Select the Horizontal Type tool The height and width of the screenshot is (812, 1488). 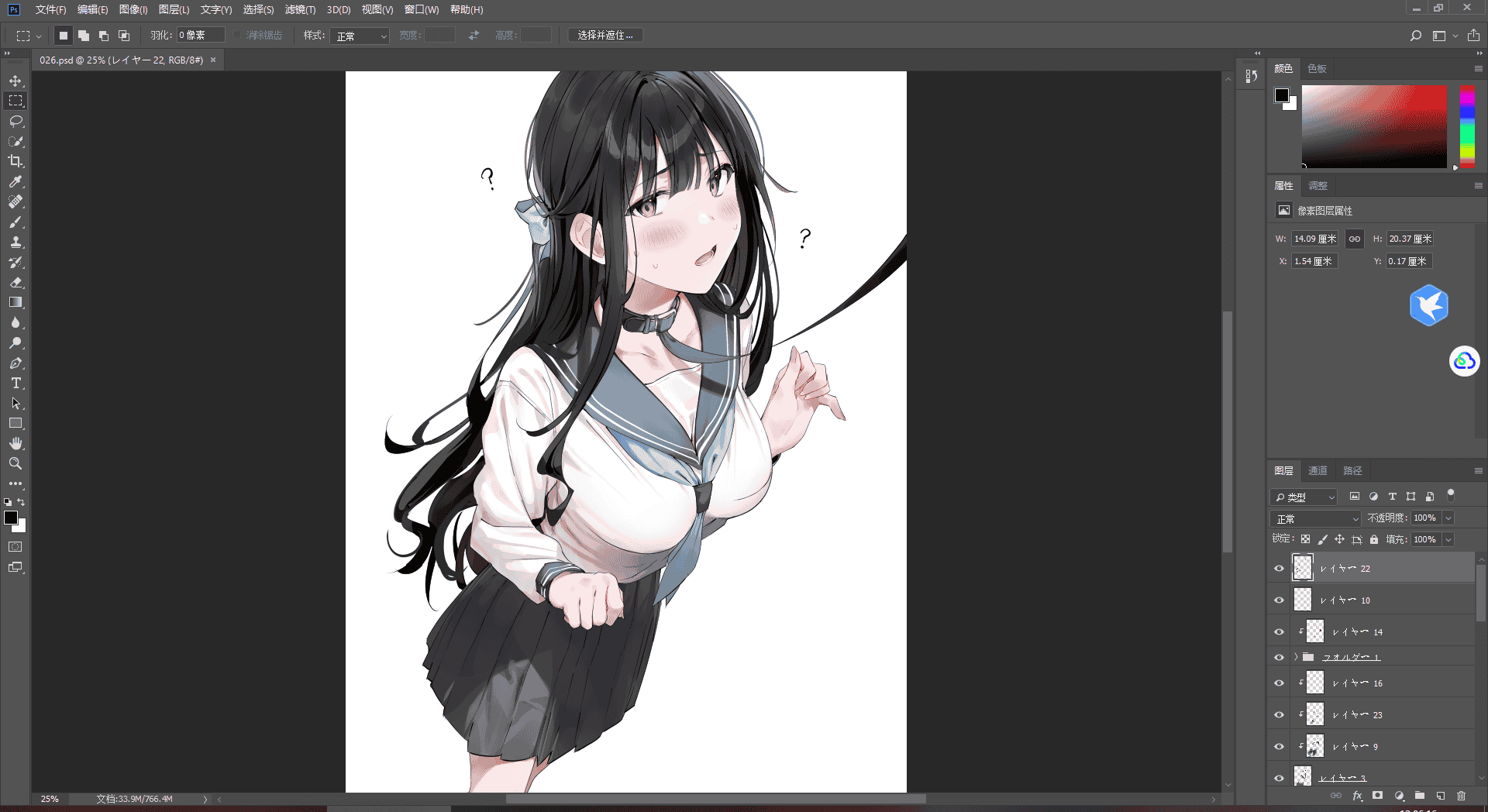click(15, 383)
